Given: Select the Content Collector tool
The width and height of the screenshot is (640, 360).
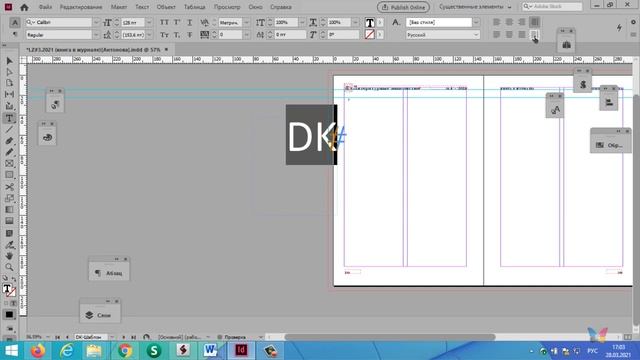Looking at the screenshot, I should click(9, 106).
